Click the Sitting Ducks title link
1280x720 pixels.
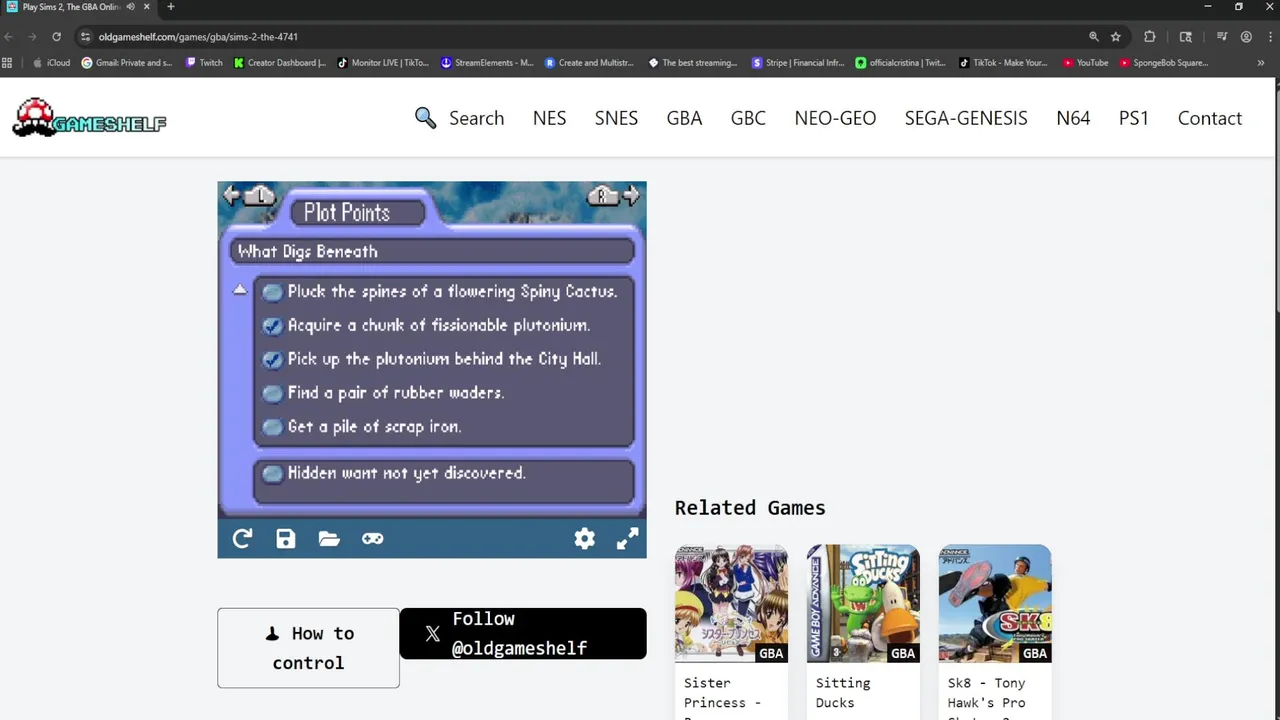click(843, 693)
